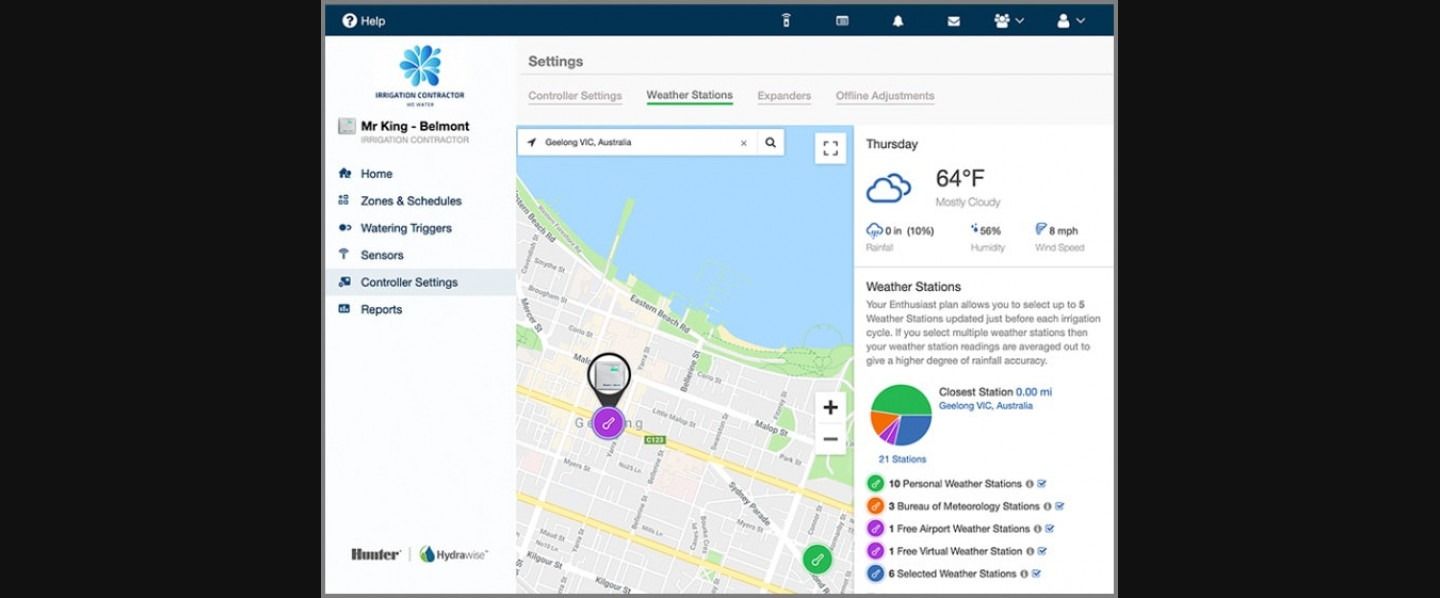
Task: Click the Irrigation Contractor logo
Action: [420, 75]
